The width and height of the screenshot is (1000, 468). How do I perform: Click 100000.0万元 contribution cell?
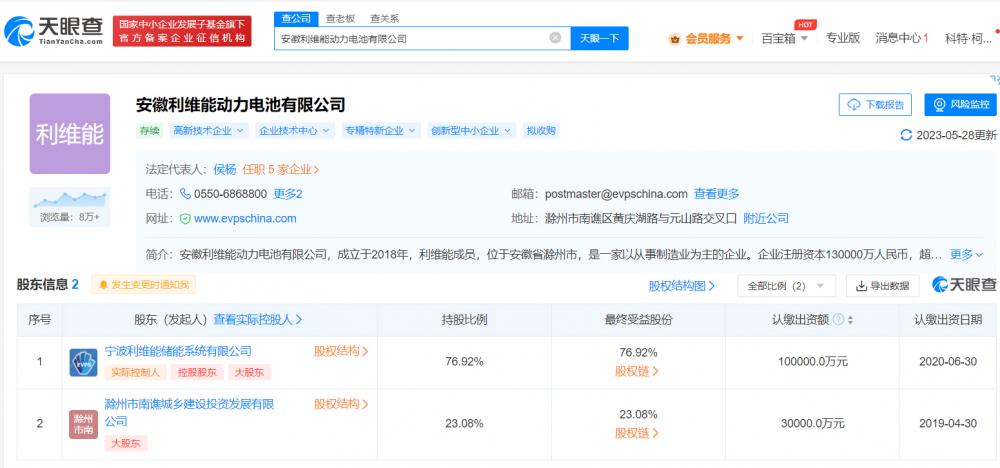(x=812, y=362)
